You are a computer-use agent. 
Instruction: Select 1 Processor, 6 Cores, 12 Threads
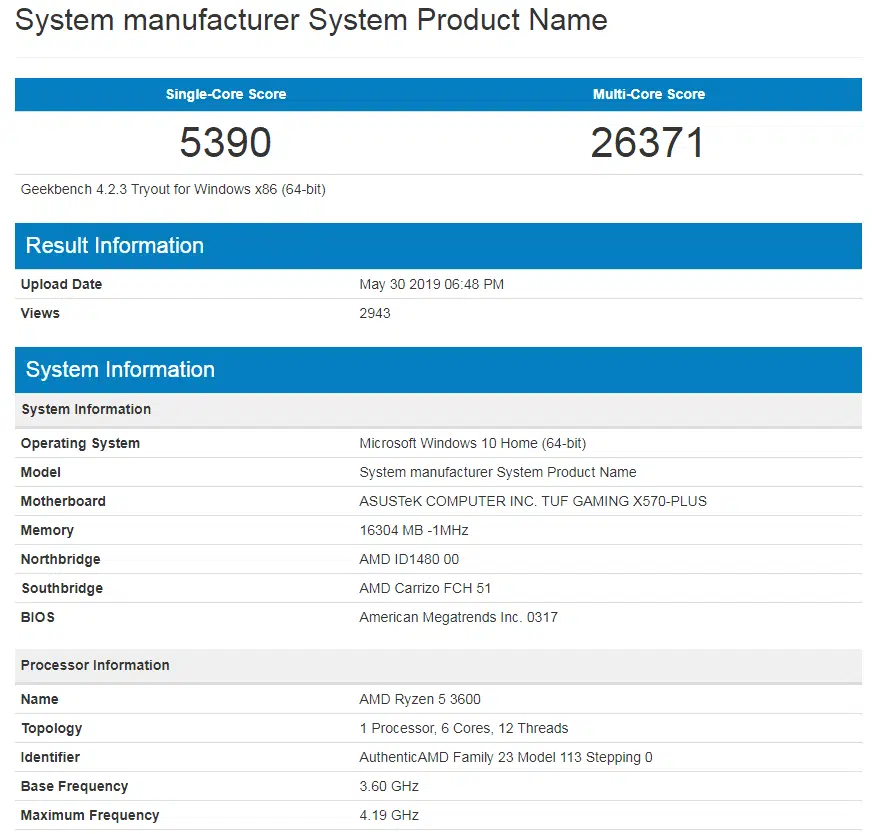coord(464,728)
